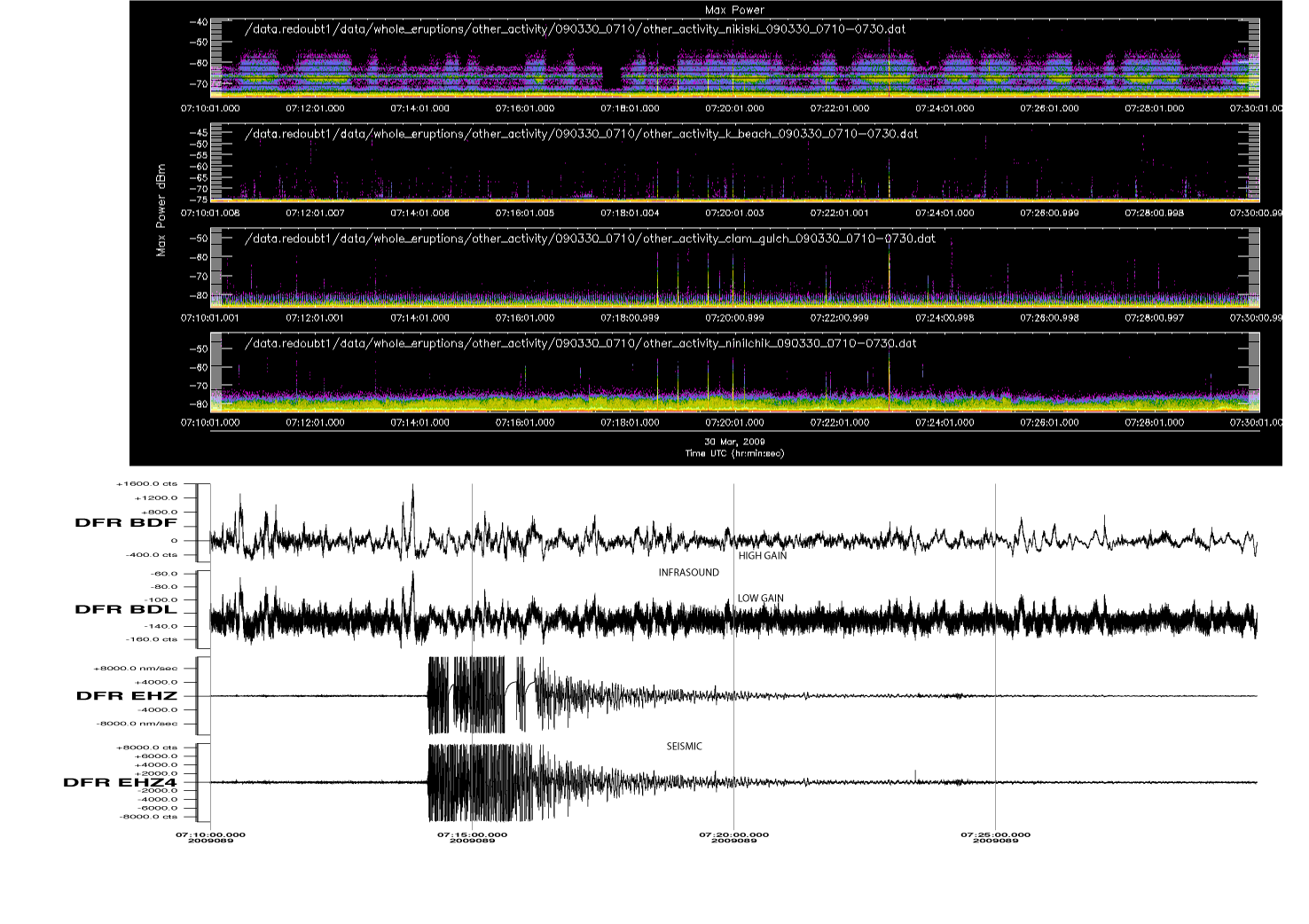This screenshot has width=1309, height=924.
Task: Click the "-160.0 cts" axis value
Action: (153, 639)
